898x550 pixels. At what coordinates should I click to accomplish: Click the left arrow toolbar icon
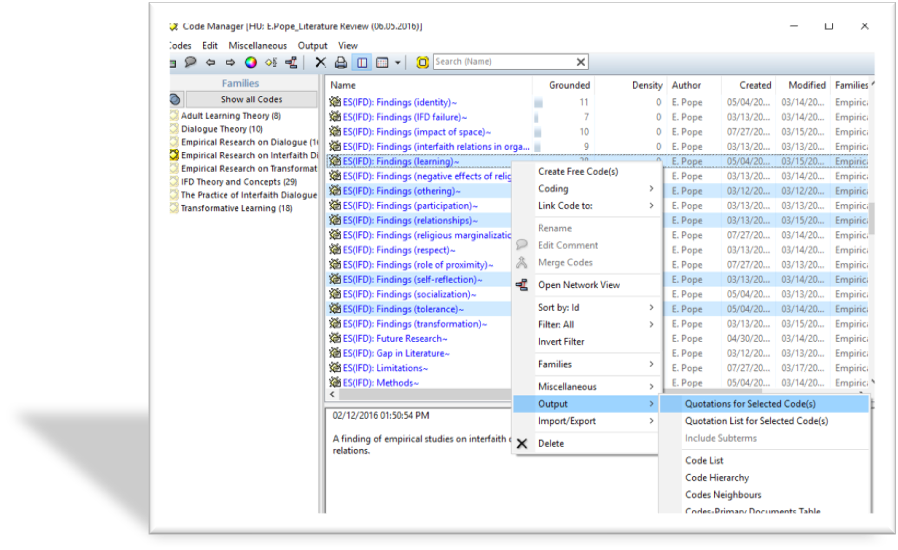tap(210, 62)
